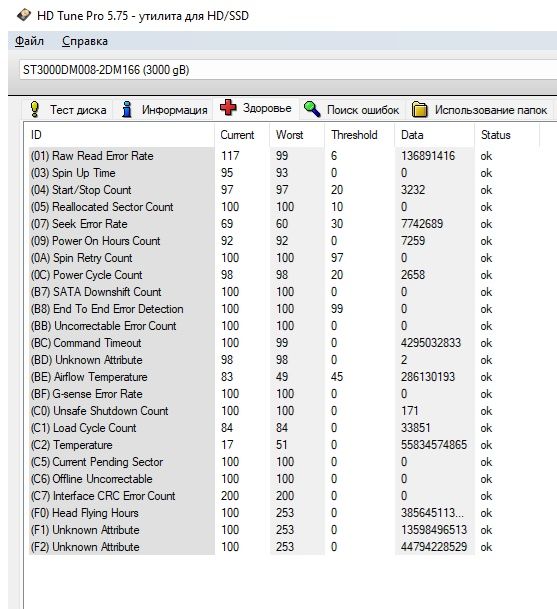Click data value 286130193 for Airflow Temperature
The image size is (557, 609).
[x=428, y=377]
